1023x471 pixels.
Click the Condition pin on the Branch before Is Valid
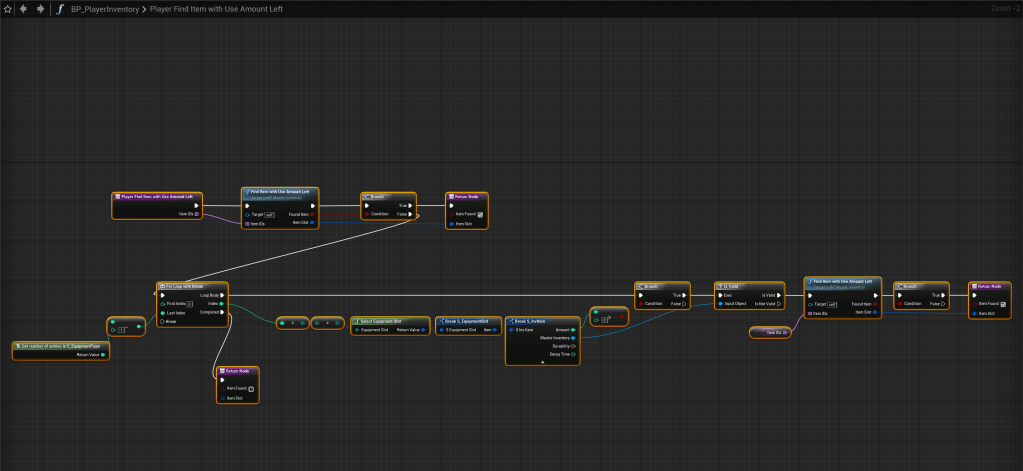click(x=641, y=304)
